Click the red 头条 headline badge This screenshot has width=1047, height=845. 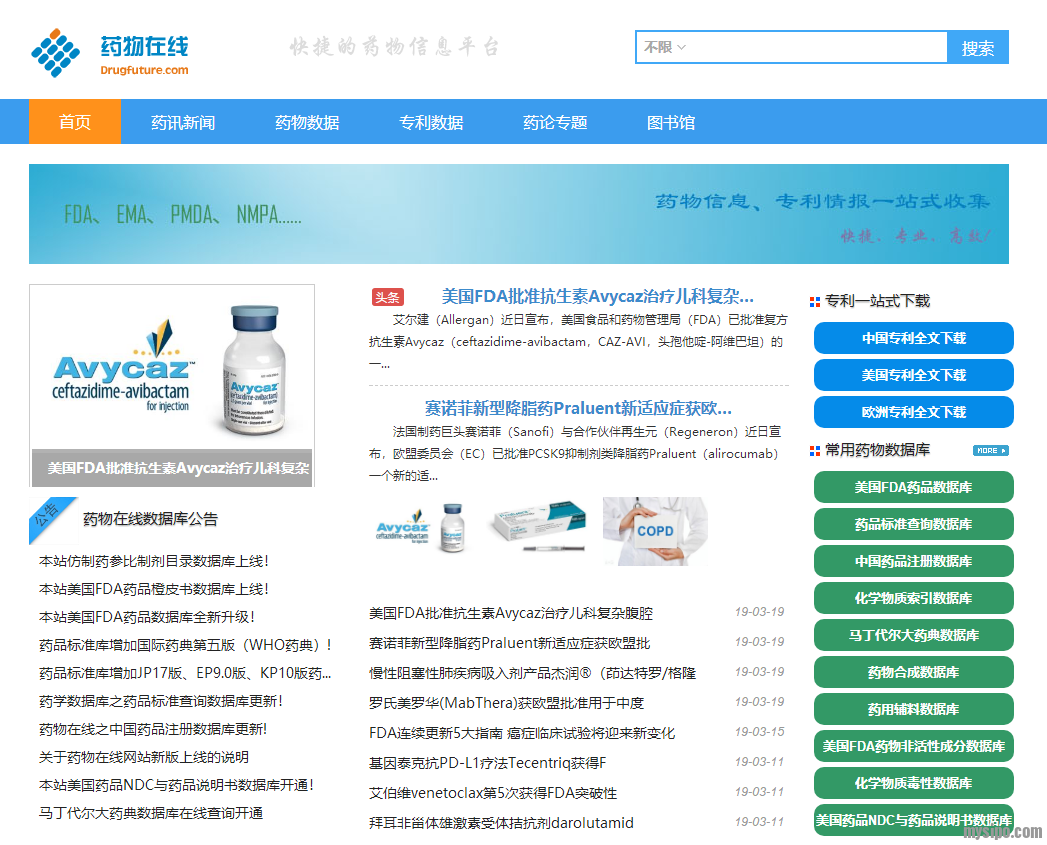pyautogui.click(x=387, y=297)
